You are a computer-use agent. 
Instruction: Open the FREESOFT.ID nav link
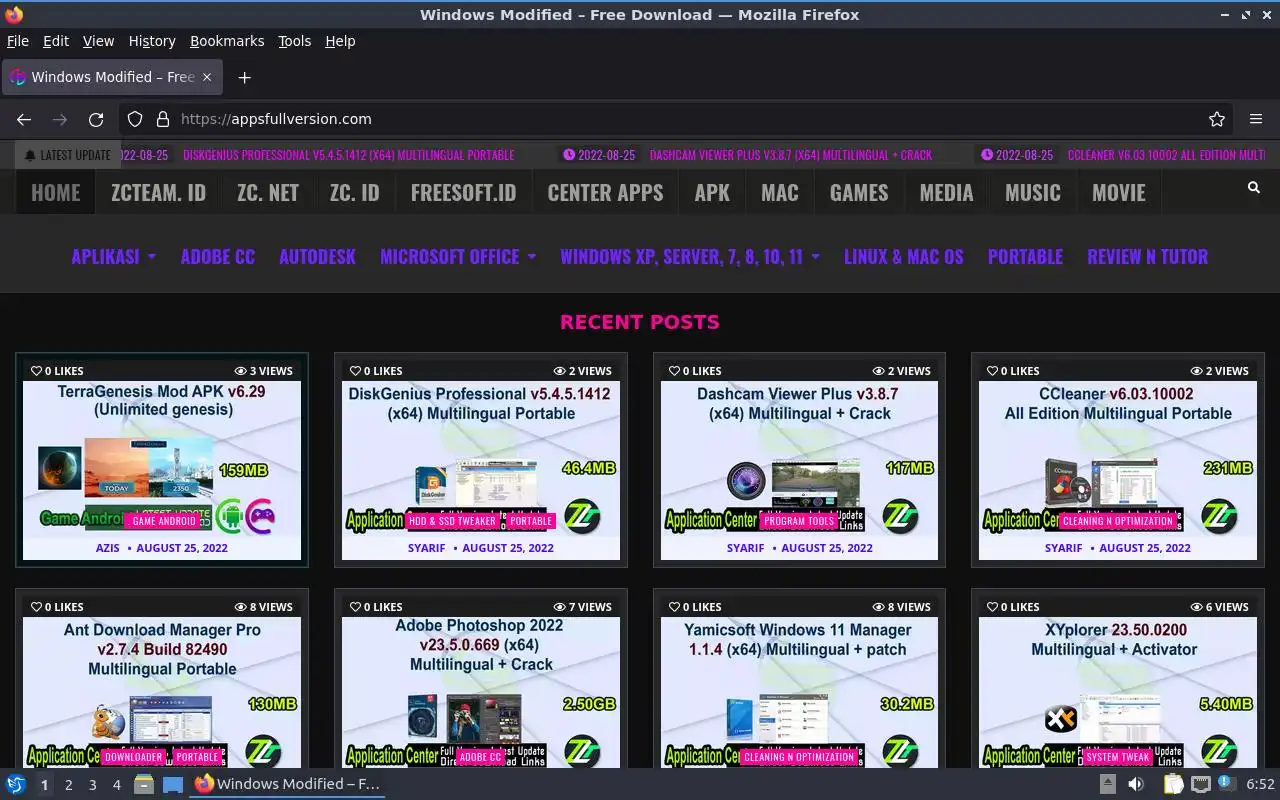(x=463, y=192)
